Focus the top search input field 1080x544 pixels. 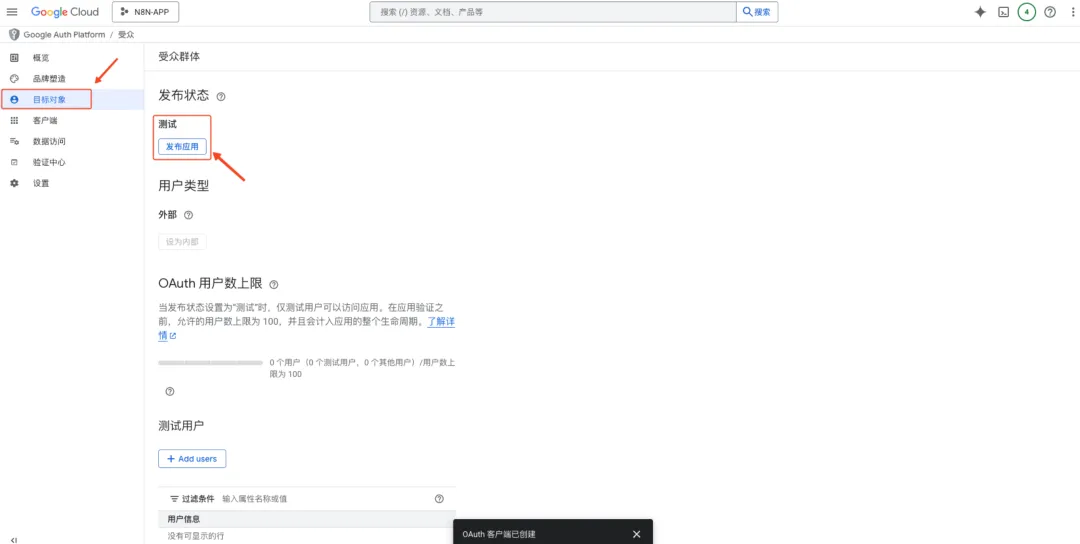coord(552,12)
